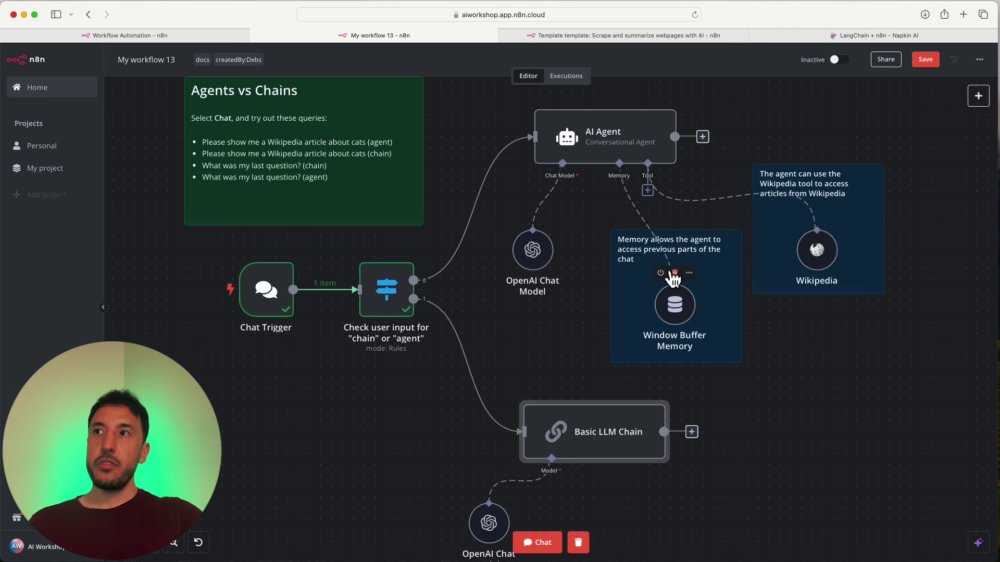
Task: Click the createdBy:Debs tag
Action: tap(239, 59)
